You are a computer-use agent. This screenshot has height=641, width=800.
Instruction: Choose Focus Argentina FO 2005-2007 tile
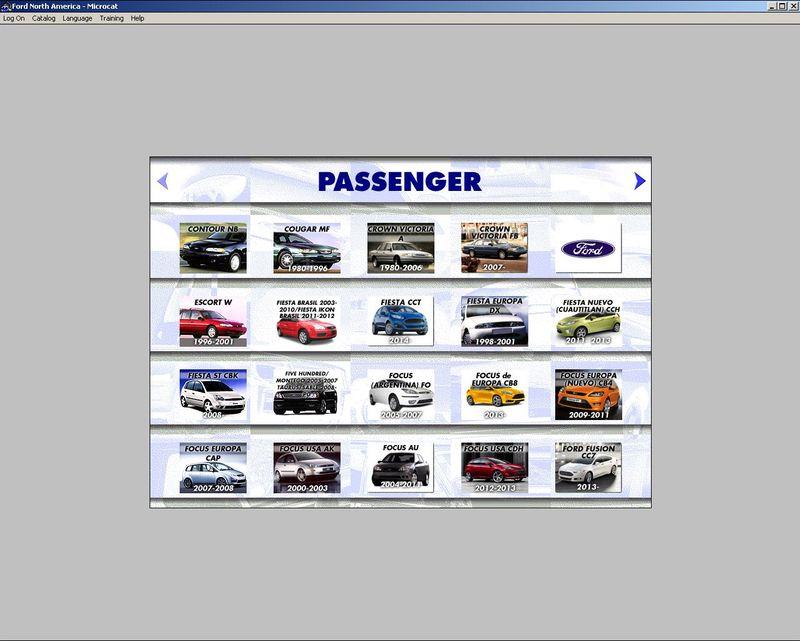(x=401, y=395)
